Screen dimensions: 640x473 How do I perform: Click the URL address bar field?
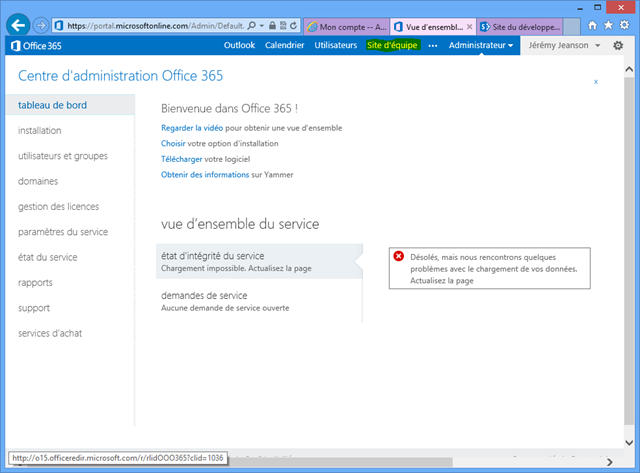[155, 26]
